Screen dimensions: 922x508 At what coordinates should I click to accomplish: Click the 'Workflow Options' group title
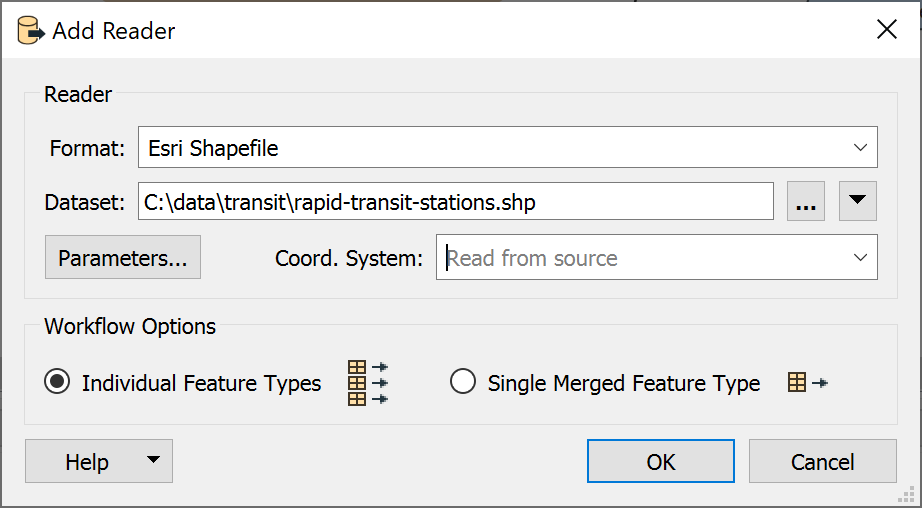[130, 326]
